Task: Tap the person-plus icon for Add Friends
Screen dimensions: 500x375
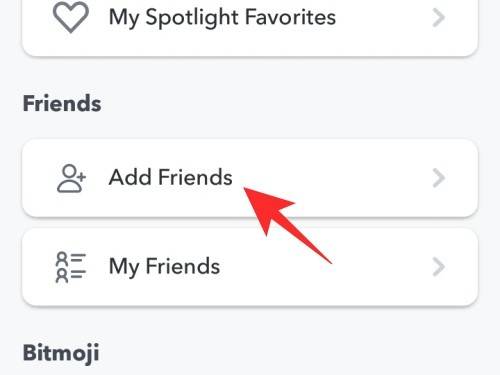Action: (71, 179)
